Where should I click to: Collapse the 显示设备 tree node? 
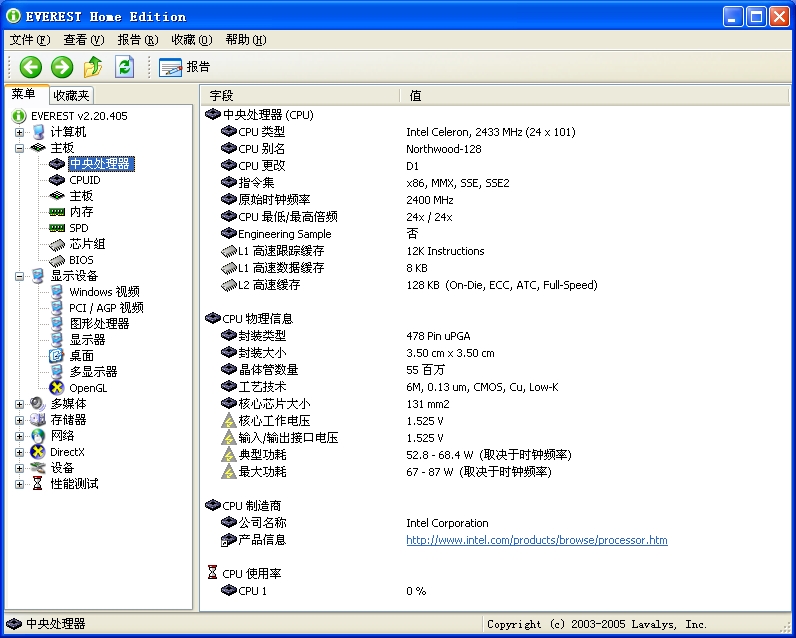(19, 276)
